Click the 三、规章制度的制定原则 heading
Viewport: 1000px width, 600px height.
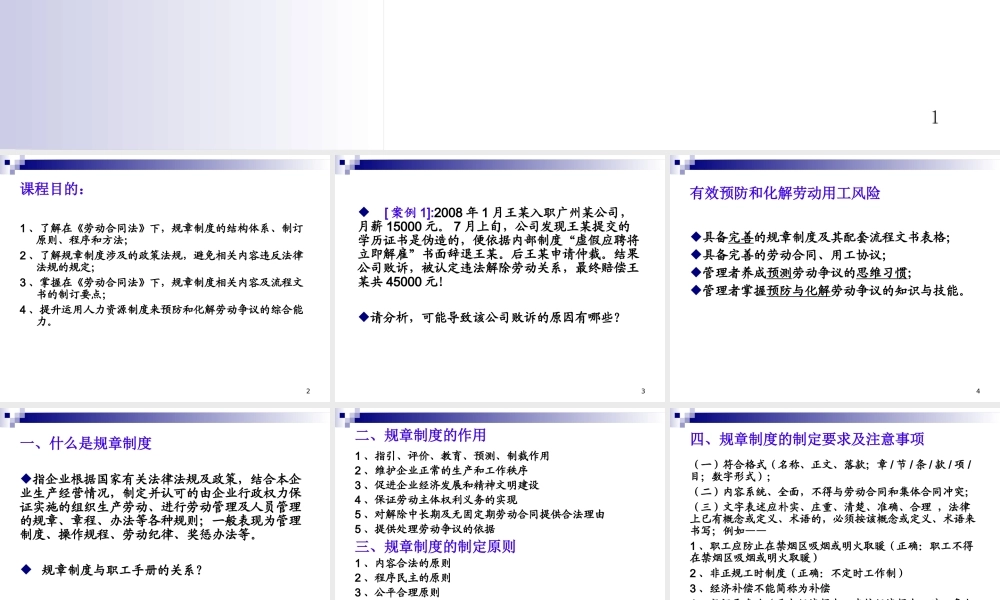pyautogui.click(x=435, y=546)
